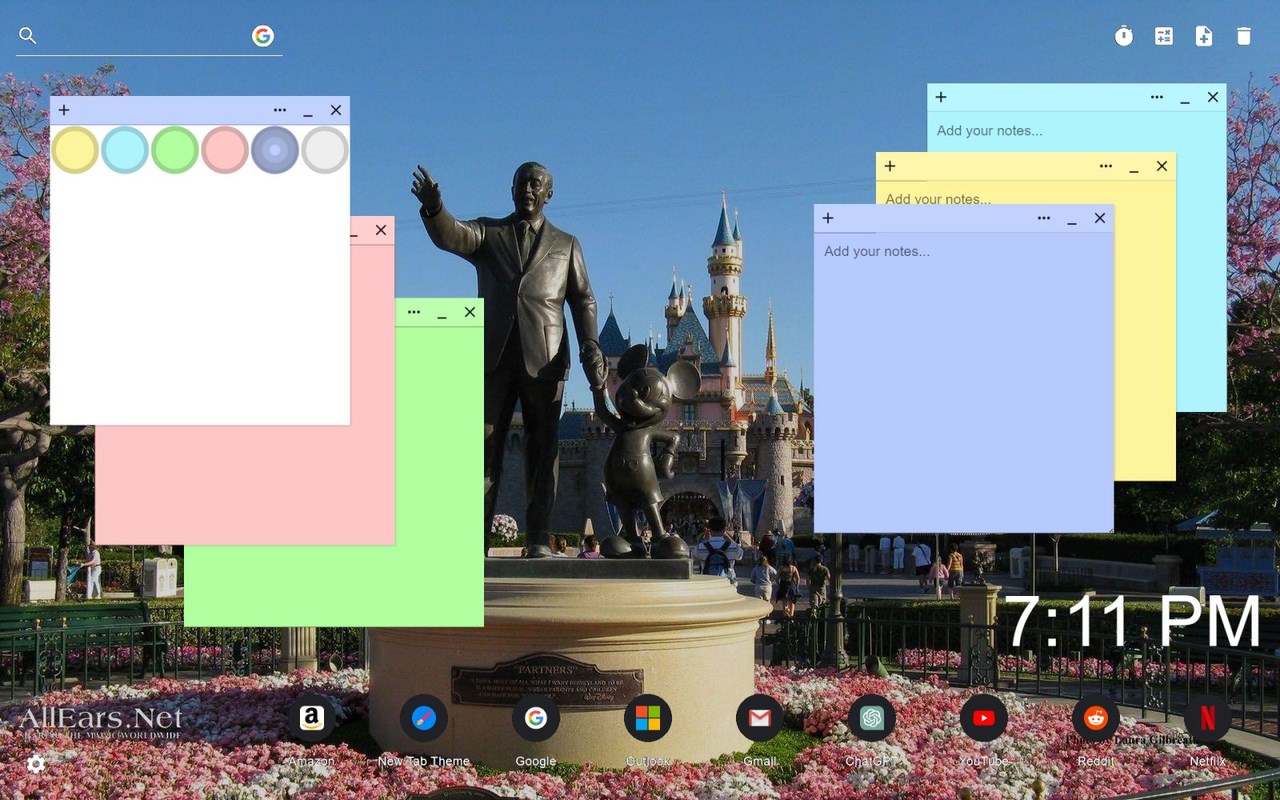Image resolution: width=1280 pixels, height=800 pixels.
Task: Minimize the cyan sticky note
Action: 1185,97
